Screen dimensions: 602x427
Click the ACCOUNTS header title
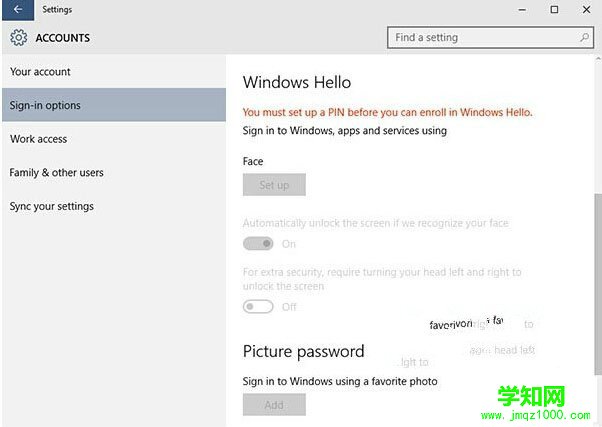tap(62, 38)
